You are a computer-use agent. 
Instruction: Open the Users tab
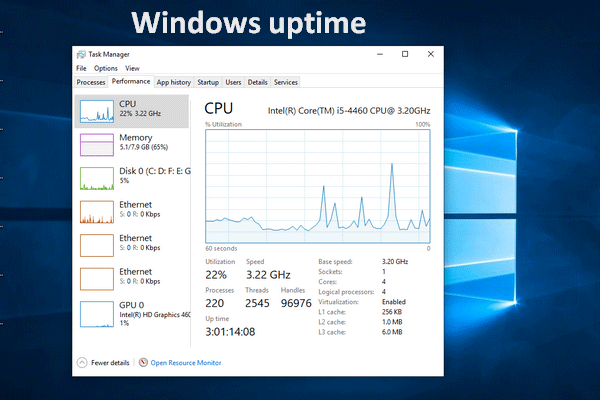point(233,82)
